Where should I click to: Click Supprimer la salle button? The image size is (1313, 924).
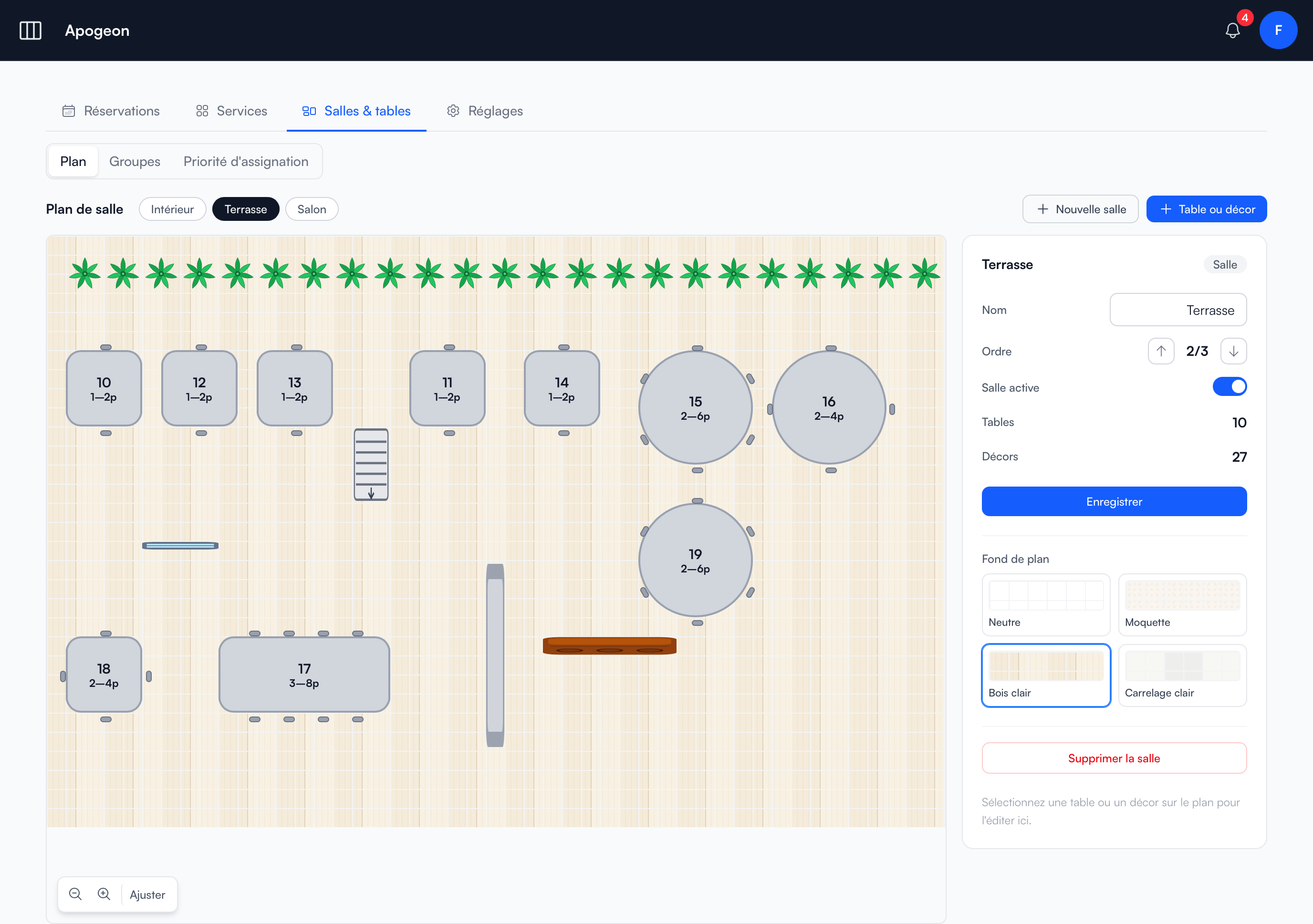(x=1114, y=758)
